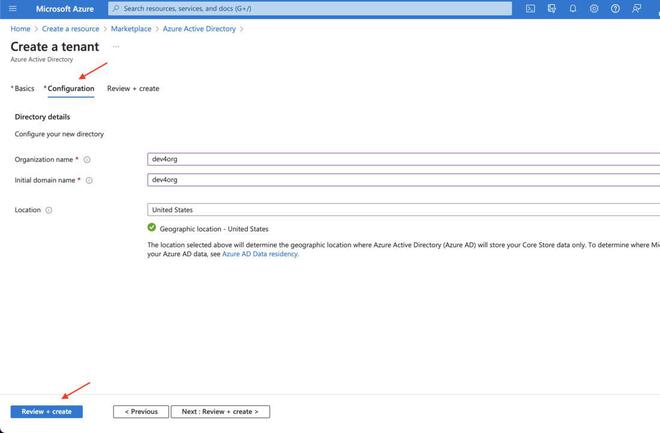Click the search magnifier icon

tap(116, 8)
